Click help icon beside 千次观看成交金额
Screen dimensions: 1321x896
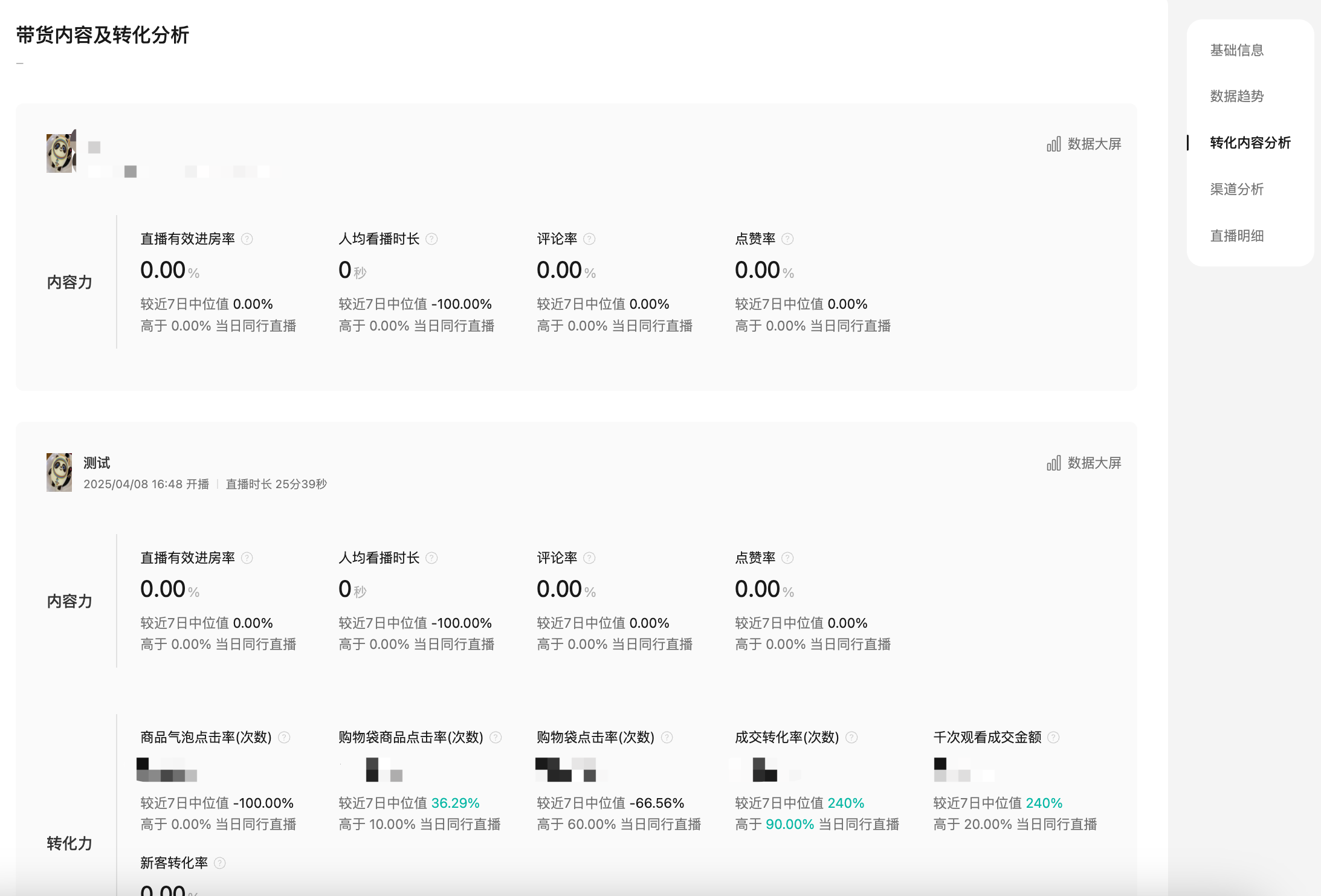point(1053,738)
